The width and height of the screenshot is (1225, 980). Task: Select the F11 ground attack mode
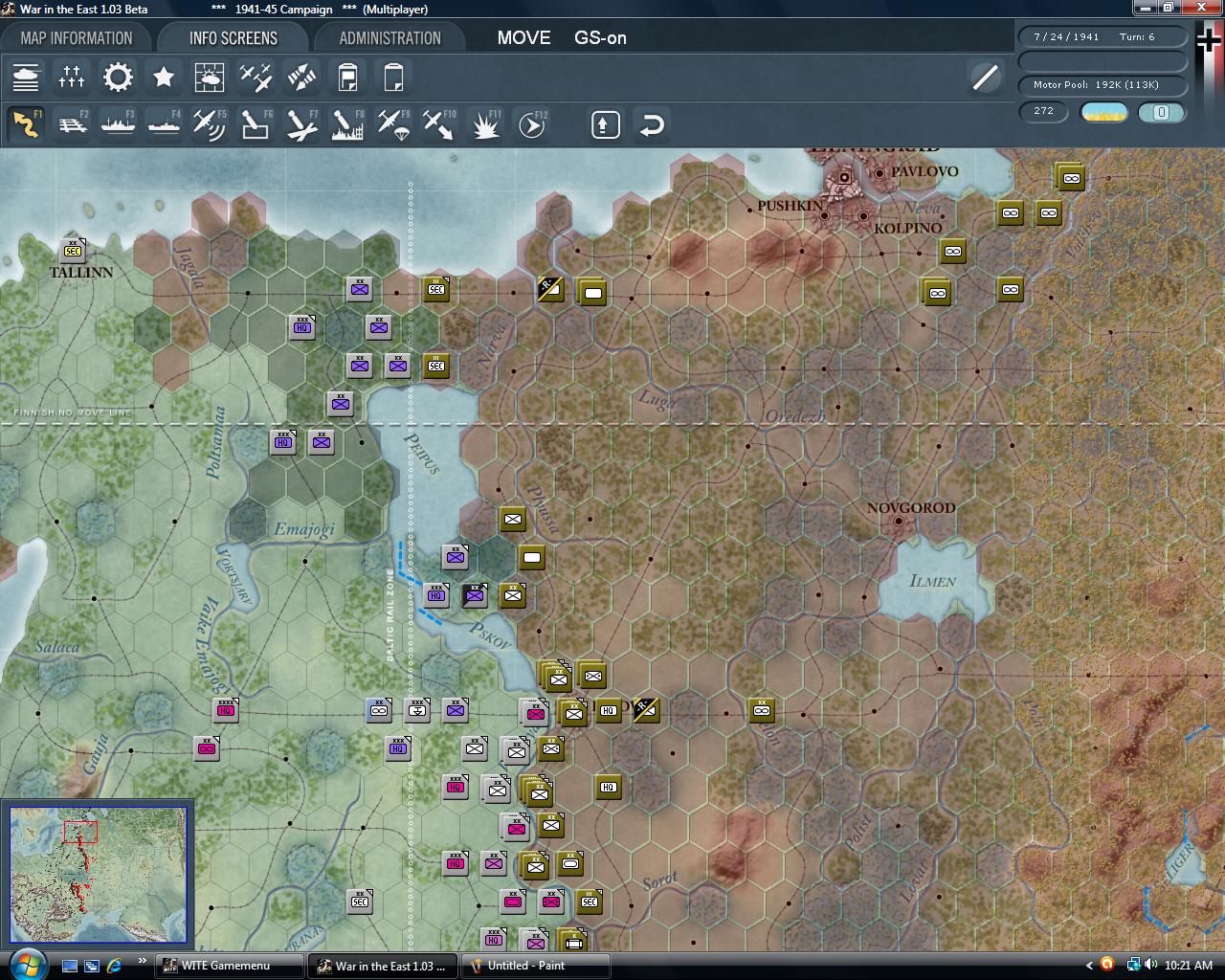pyautogui.click(x=484, y=123)
